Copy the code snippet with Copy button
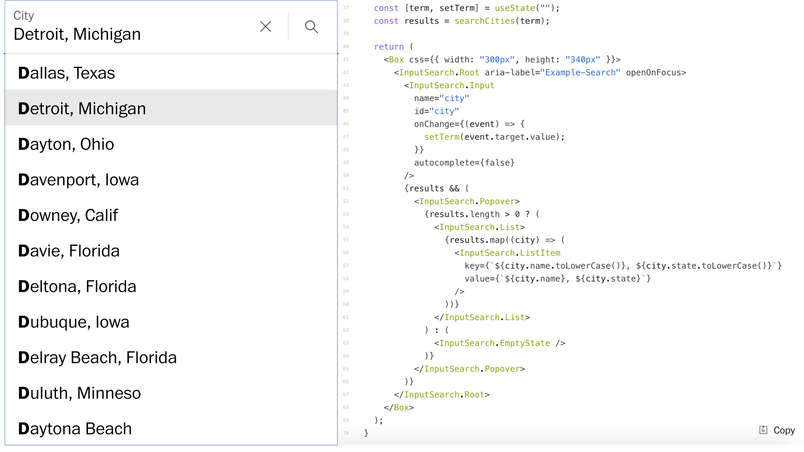 [777, 430]
